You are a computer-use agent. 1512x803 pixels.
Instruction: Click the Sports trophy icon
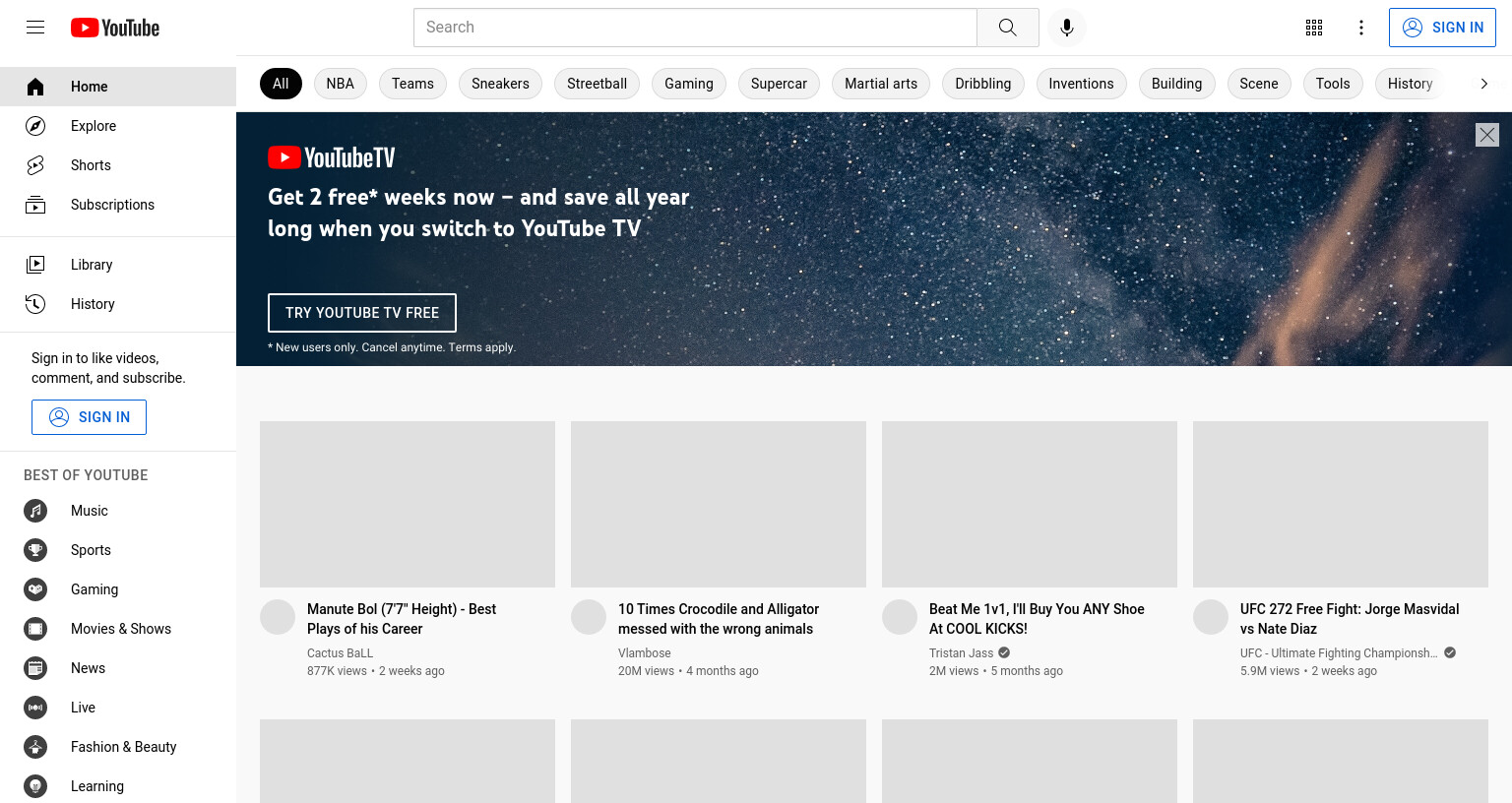pyautogui.click(x=35, y=550)
